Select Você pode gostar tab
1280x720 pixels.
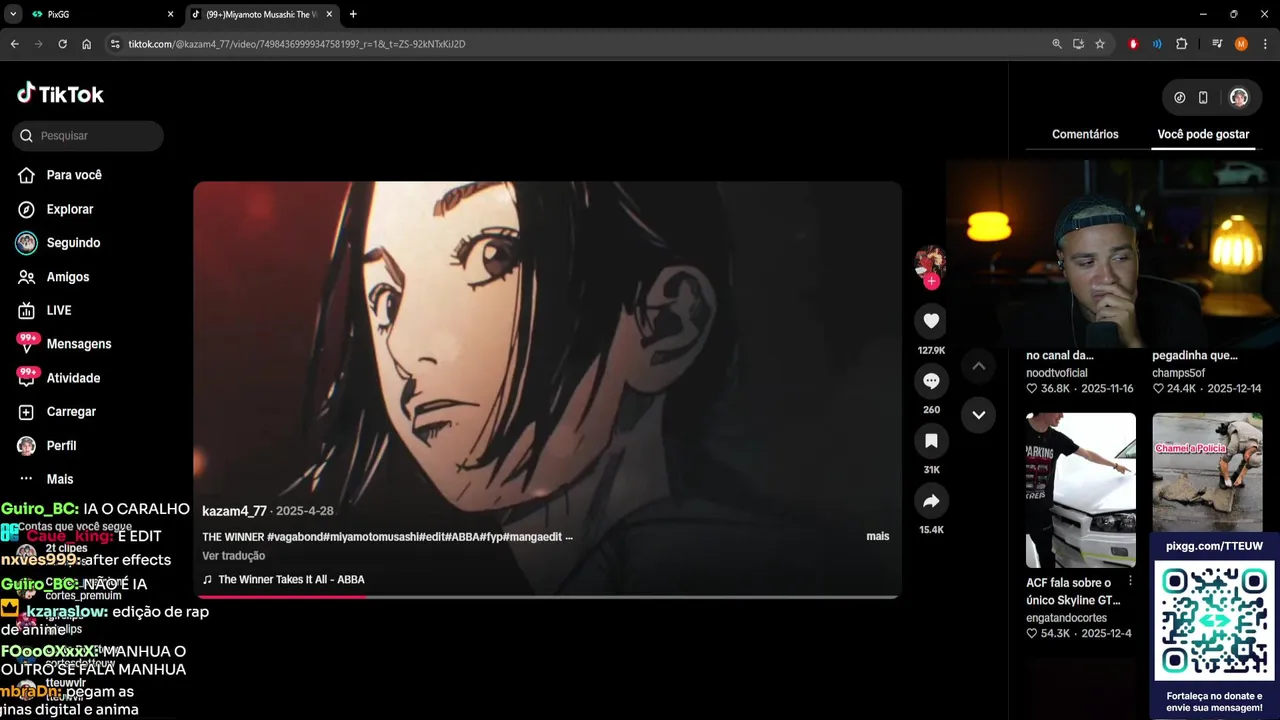(x=1203, y=134)
